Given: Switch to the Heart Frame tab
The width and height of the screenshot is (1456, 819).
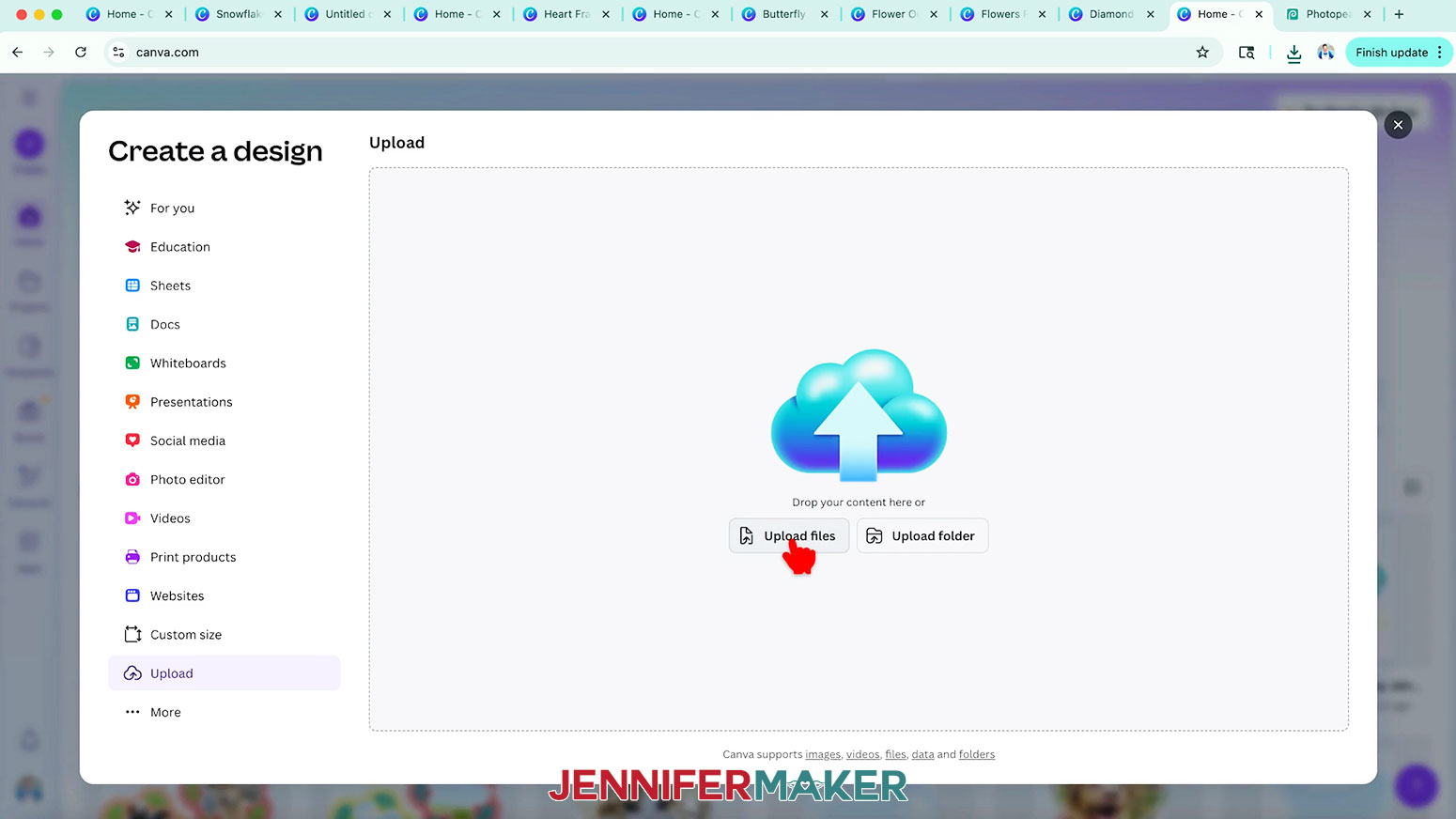Looking at the screenshot, I should coord(565,14).
